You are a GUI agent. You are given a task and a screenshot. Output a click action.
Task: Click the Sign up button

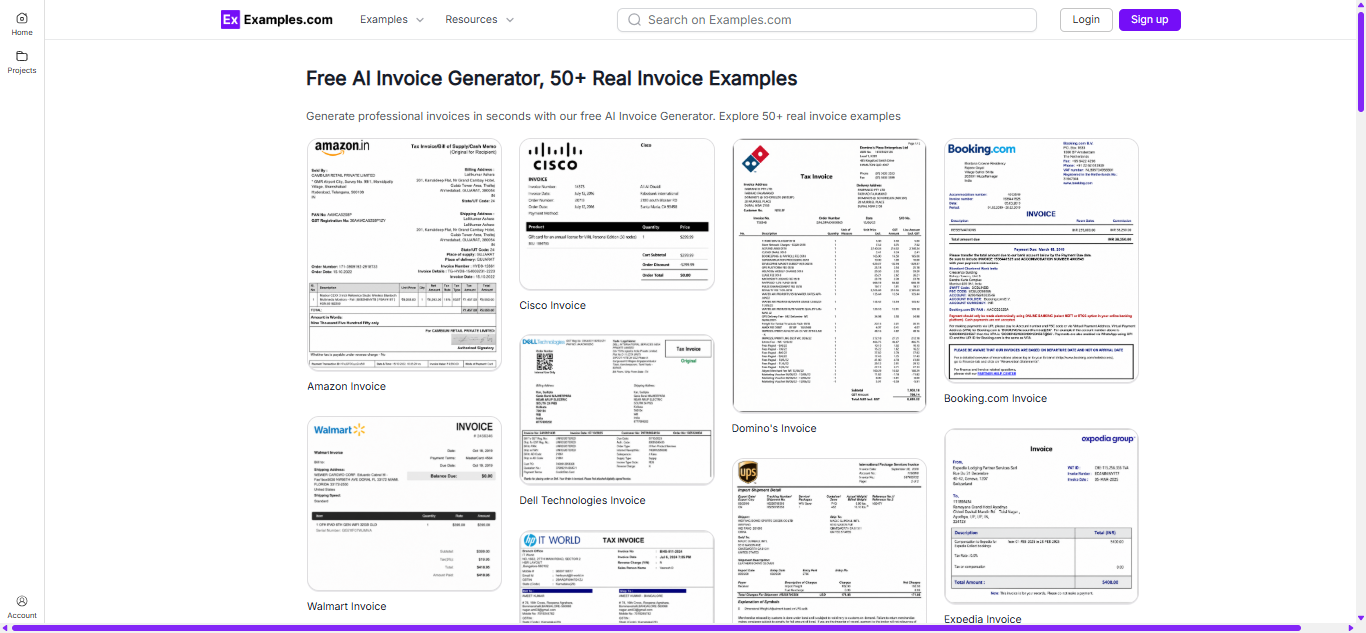pyautogui.click(x=1150, y=20)
